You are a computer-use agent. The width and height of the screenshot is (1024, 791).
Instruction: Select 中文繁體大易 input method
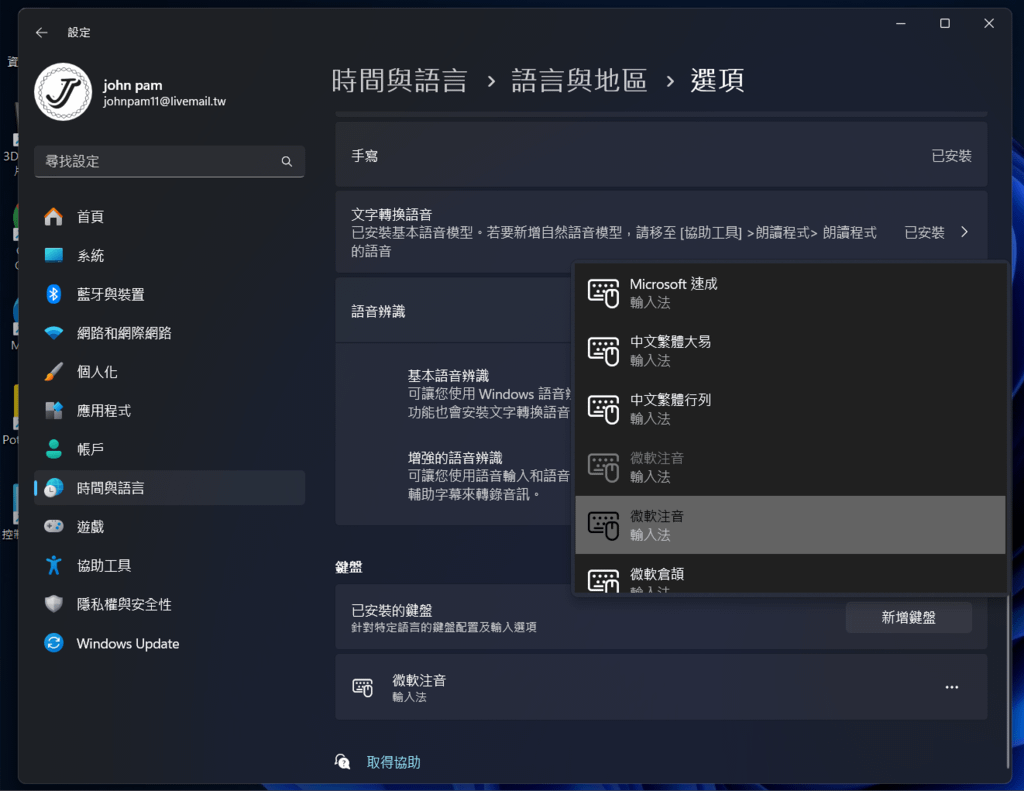790,351
